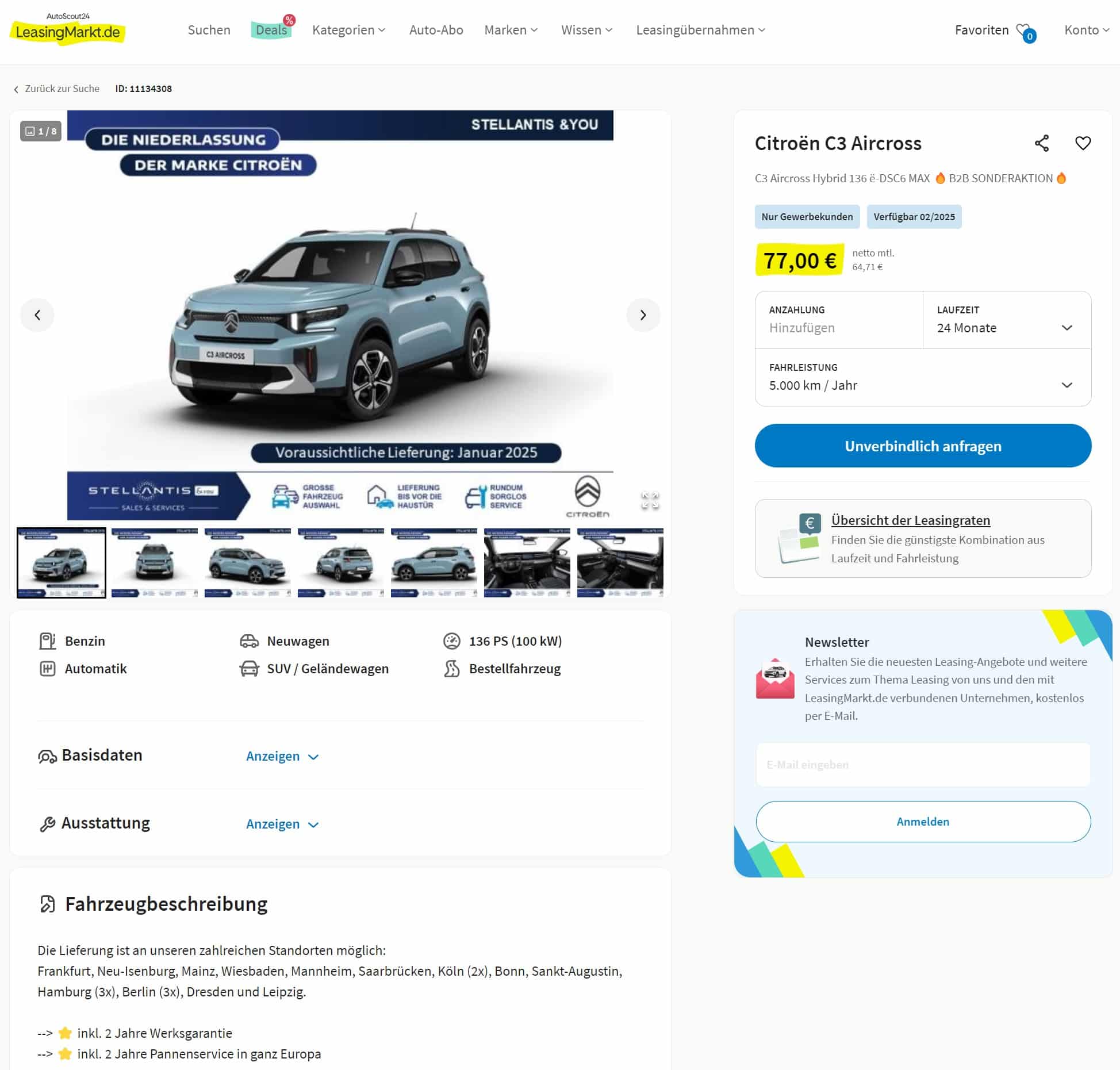Select the interior dashboard thumbnail image
Viewport: 1120px width, 1070px height.
click(527, 563)
